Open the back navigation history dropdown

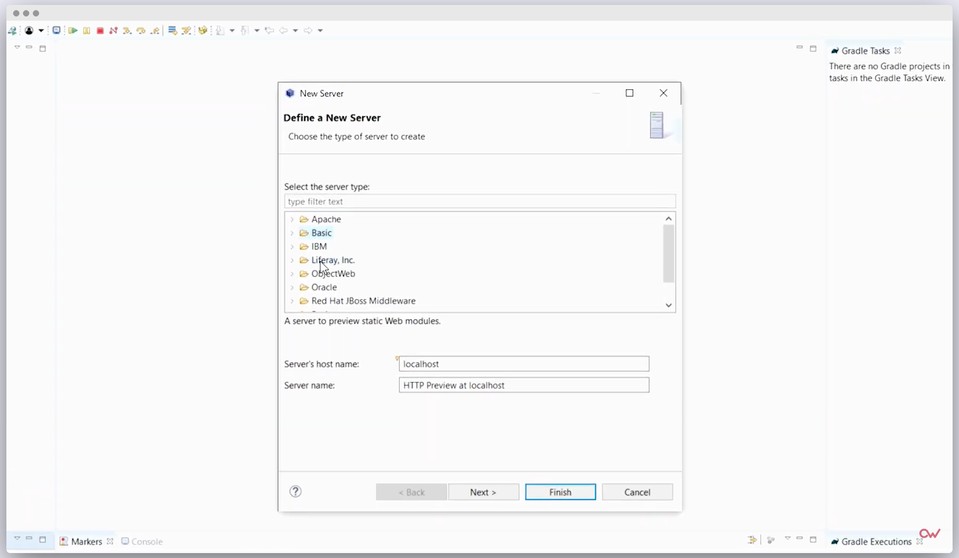[295, 31]
